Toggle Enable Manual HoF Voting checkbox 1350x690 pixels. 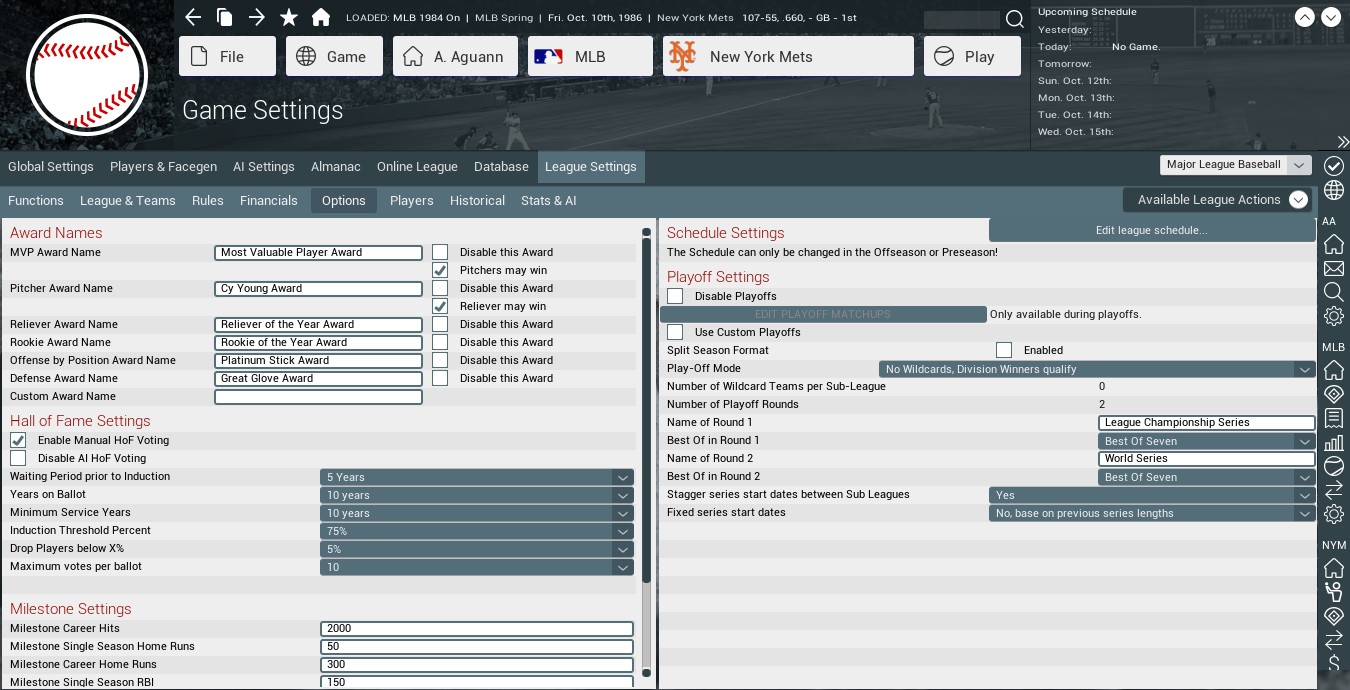(x=18, y=440)
